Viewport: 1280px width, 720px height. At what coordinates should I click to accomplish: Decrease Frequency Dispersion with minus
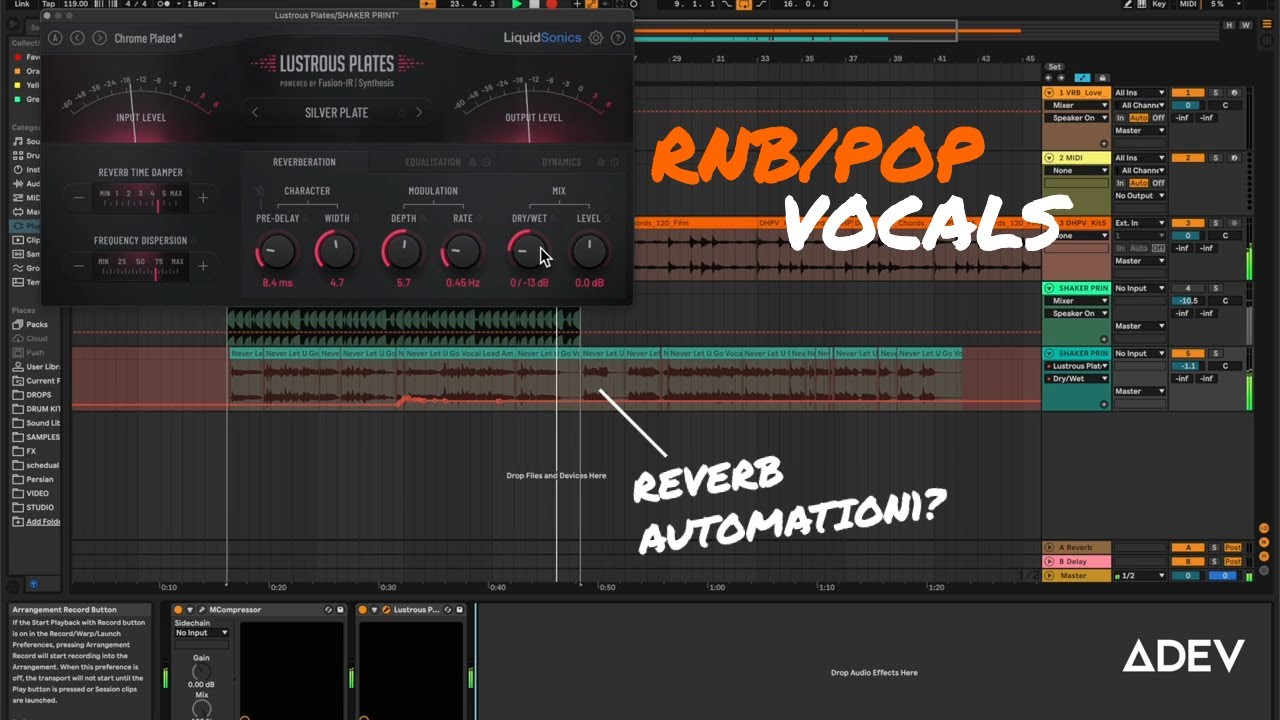tap(79, 266)
